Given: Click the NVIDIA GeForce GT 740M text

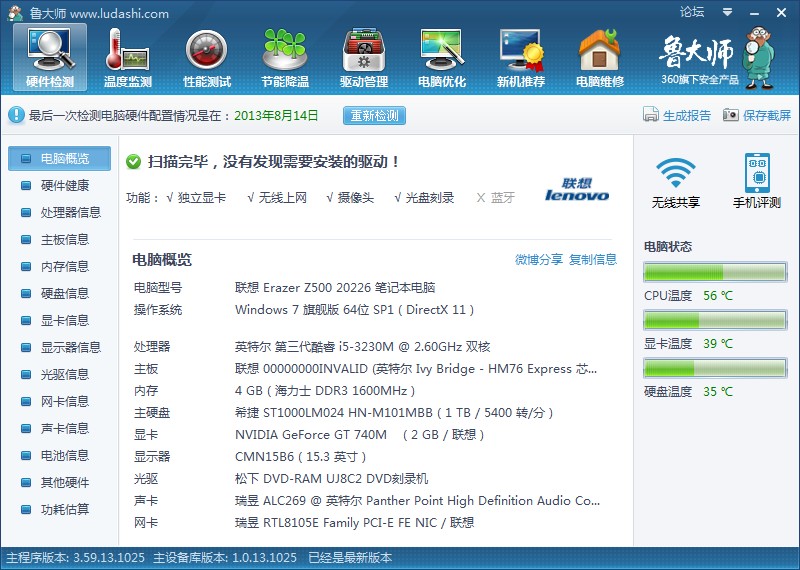Looking at the screenshot, I should pos(360,435).
